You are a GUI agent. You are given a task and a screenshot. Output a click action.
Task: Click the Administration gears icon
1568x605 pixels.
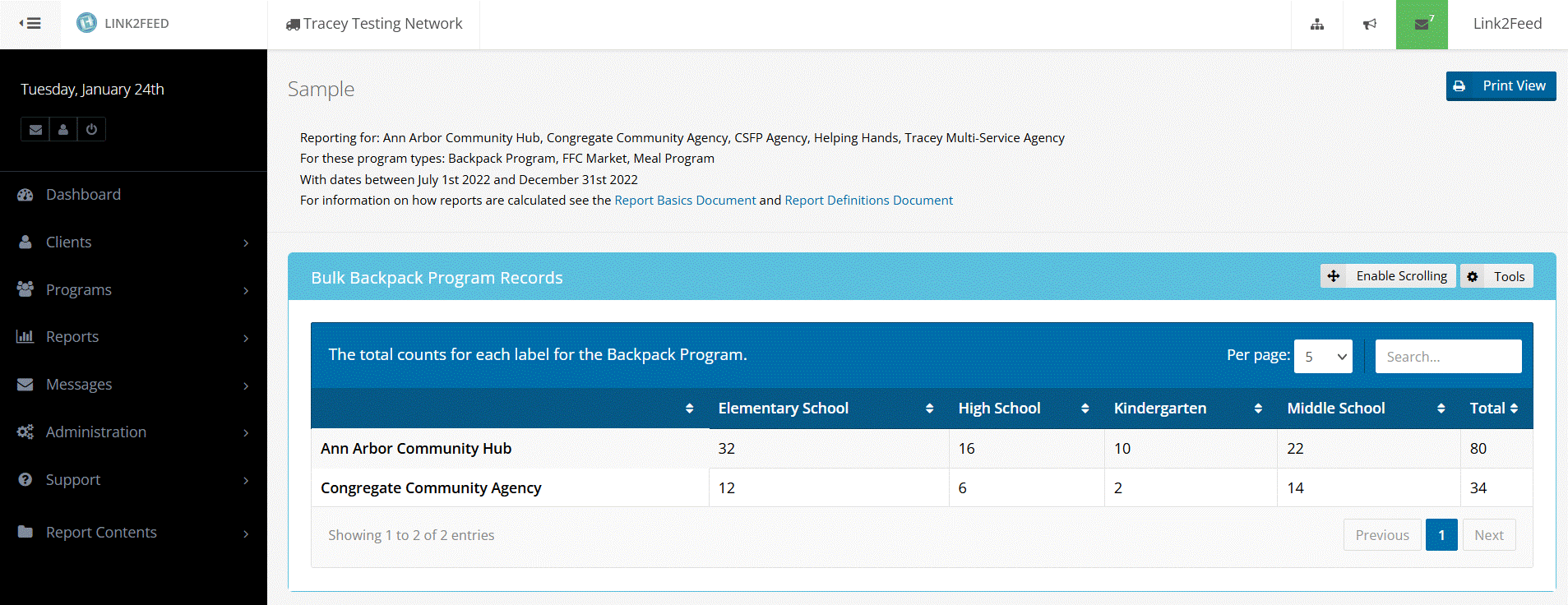[25, 432]
